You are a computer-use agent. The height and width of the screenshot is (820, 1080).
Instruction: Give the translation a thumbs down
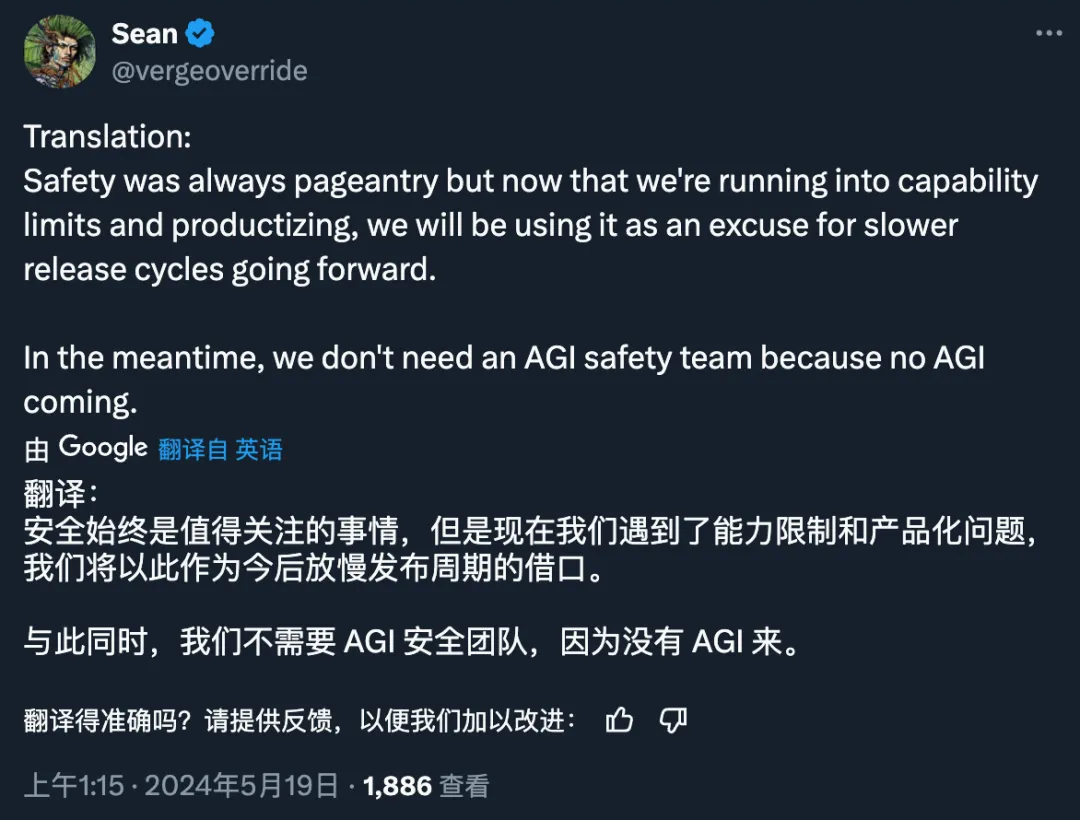[x=672, y=720]
